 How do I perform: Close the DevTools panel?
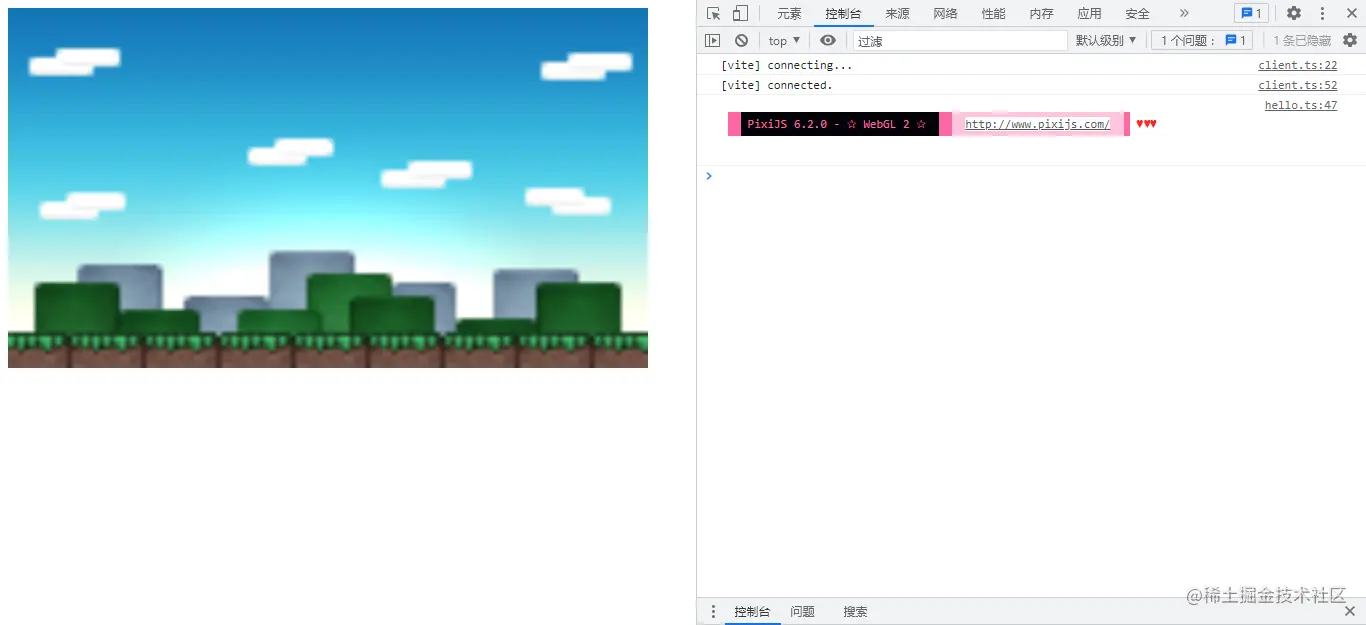point(1350,13)
